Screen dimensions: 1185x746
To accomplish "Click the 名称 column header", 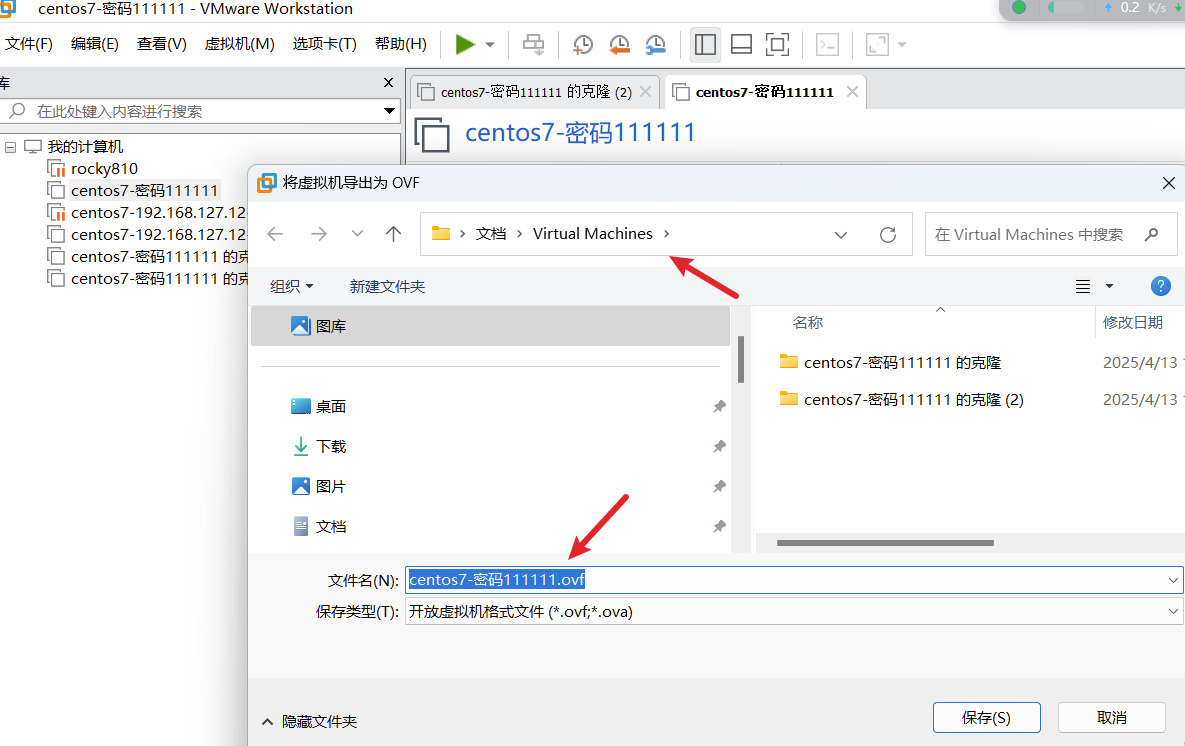I will [808, 323].
